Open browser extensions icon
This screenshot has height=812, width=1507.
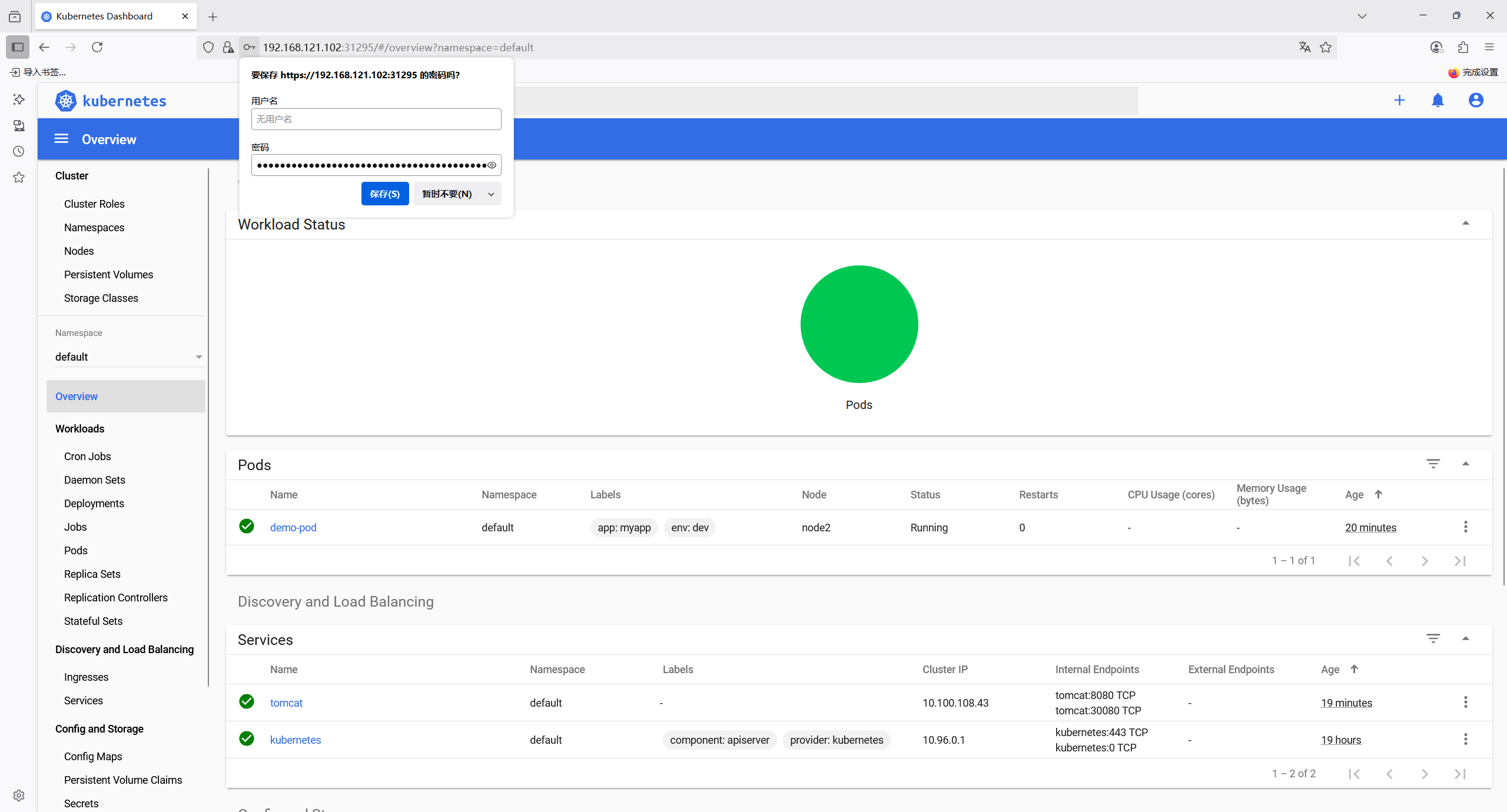tap(1463, 47)
